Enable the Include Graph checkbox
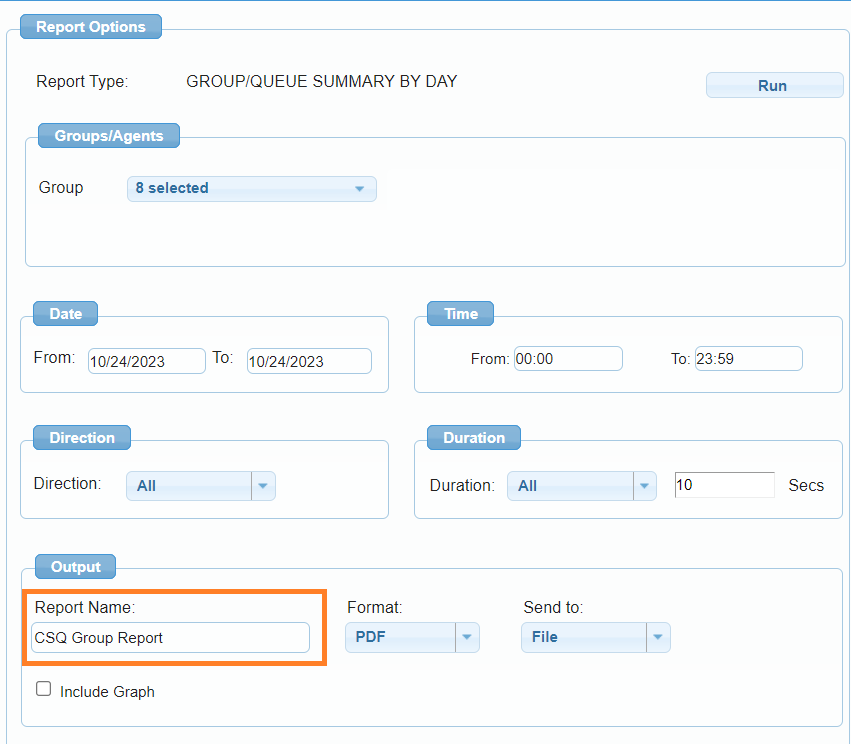 coord(43,689)
